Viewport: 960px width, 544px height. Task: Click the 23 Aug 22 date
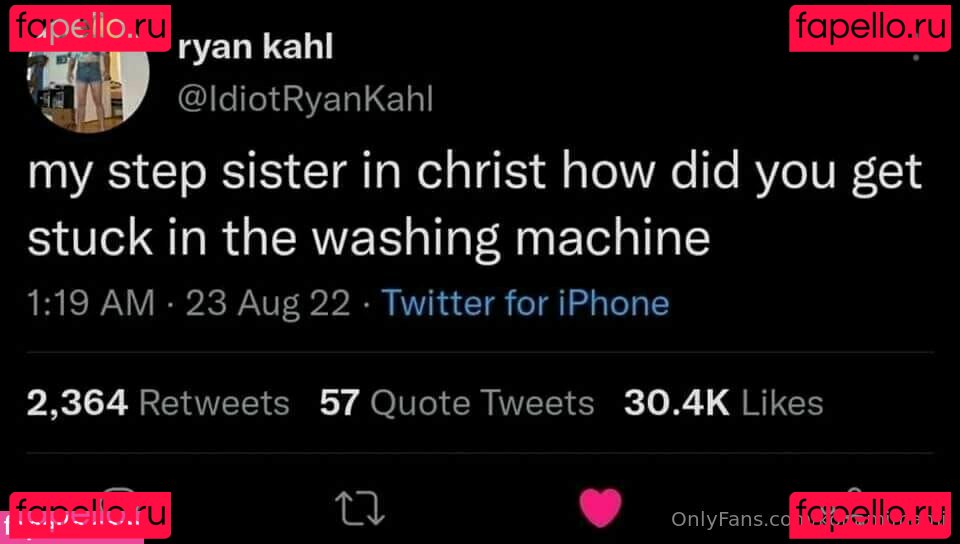268,303
